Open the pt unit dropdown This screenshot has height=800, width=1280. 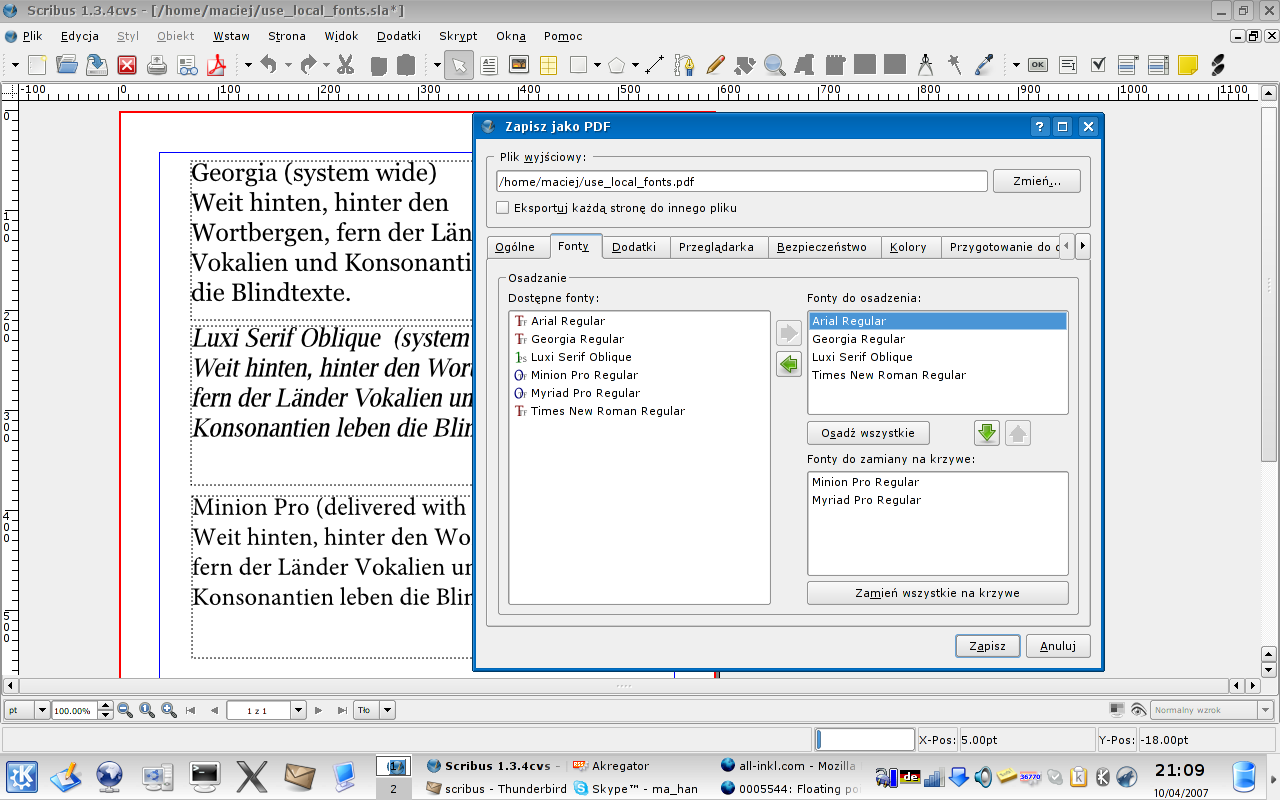click(42, 710)
